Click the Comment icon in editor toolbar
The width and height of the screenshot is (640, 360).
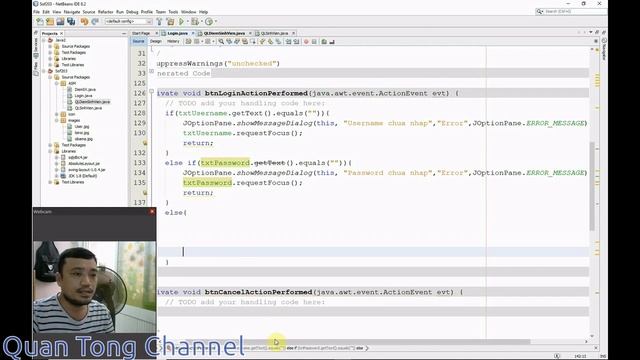[x=324, y=42]
